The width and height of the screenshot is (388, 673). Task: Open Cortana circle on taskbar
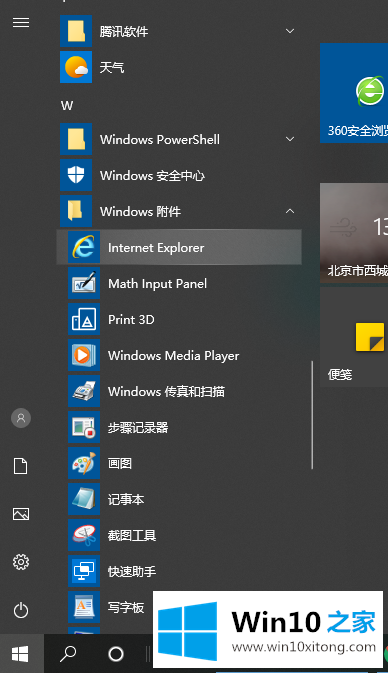coord(116,654)
